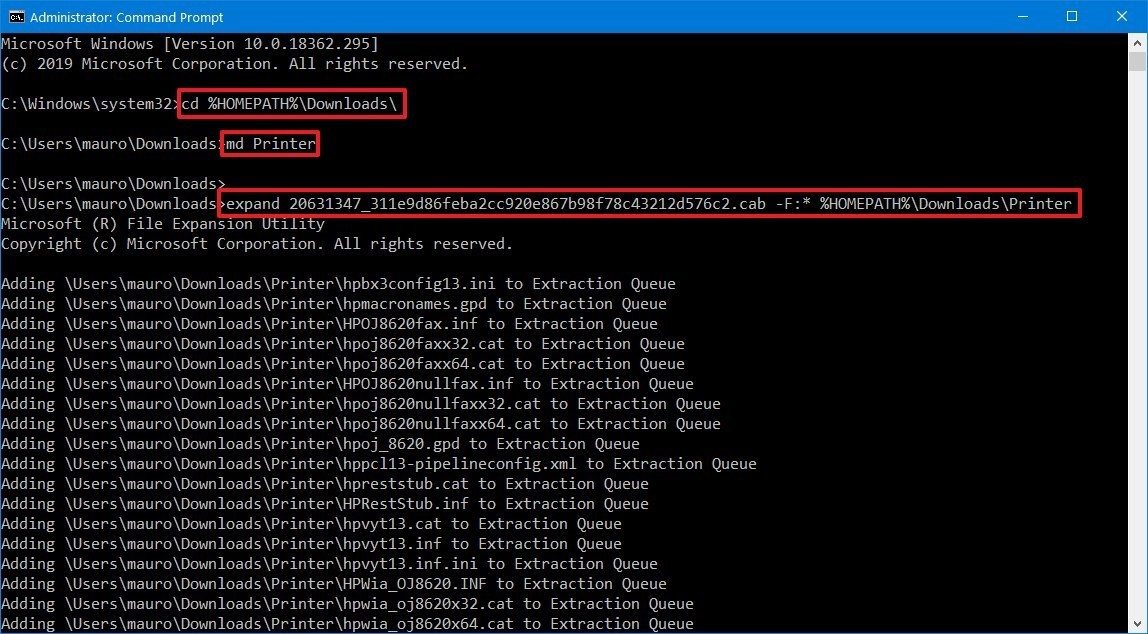Image resolution: width=1148 pixels, height=634 pixels.
Task: Click the 'hpvyt13.inf to Extraction Queue' line
Action: point(311,543)
